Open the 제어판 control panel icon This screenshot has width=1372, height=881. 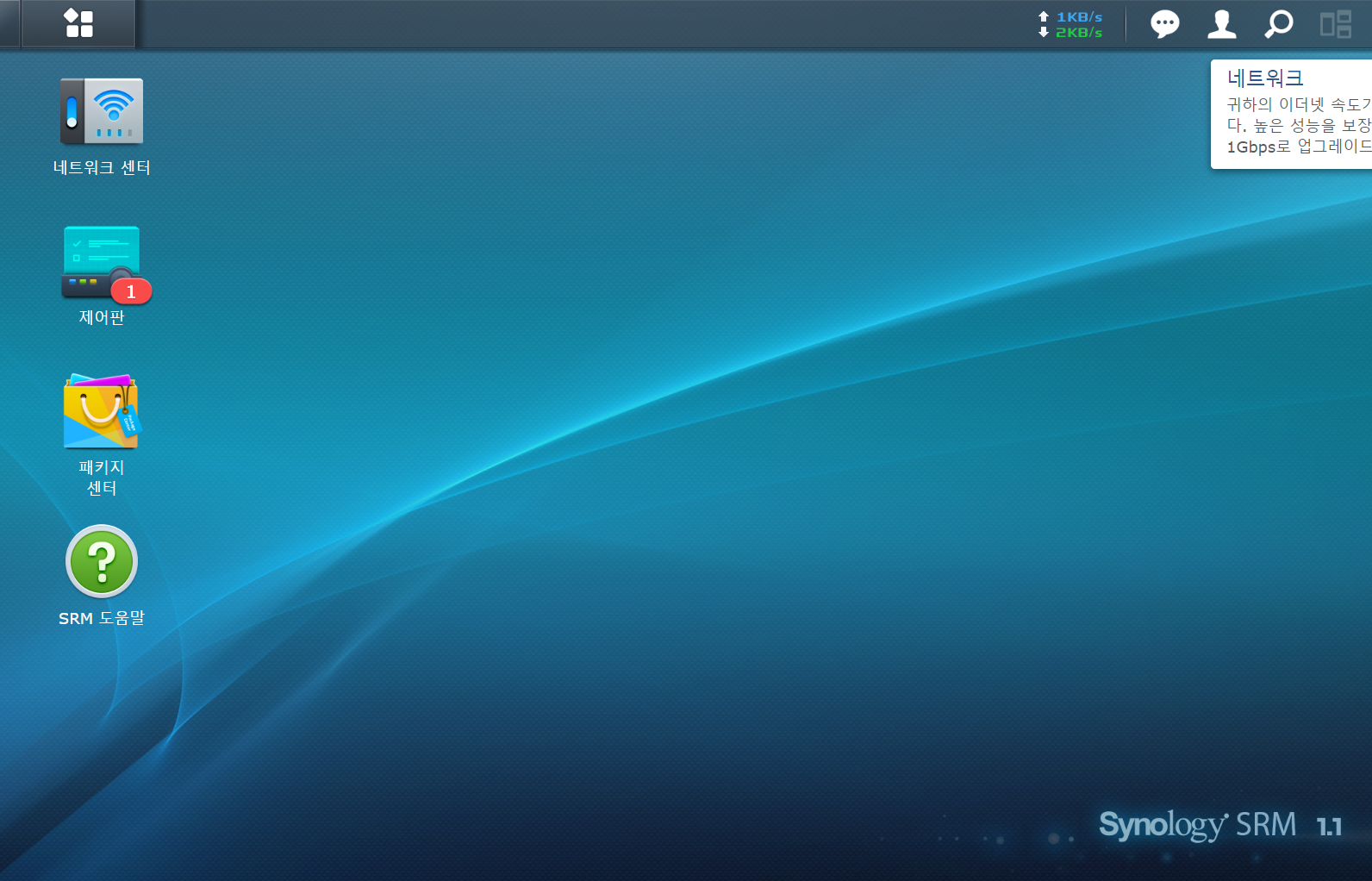[x=102, y=262]
